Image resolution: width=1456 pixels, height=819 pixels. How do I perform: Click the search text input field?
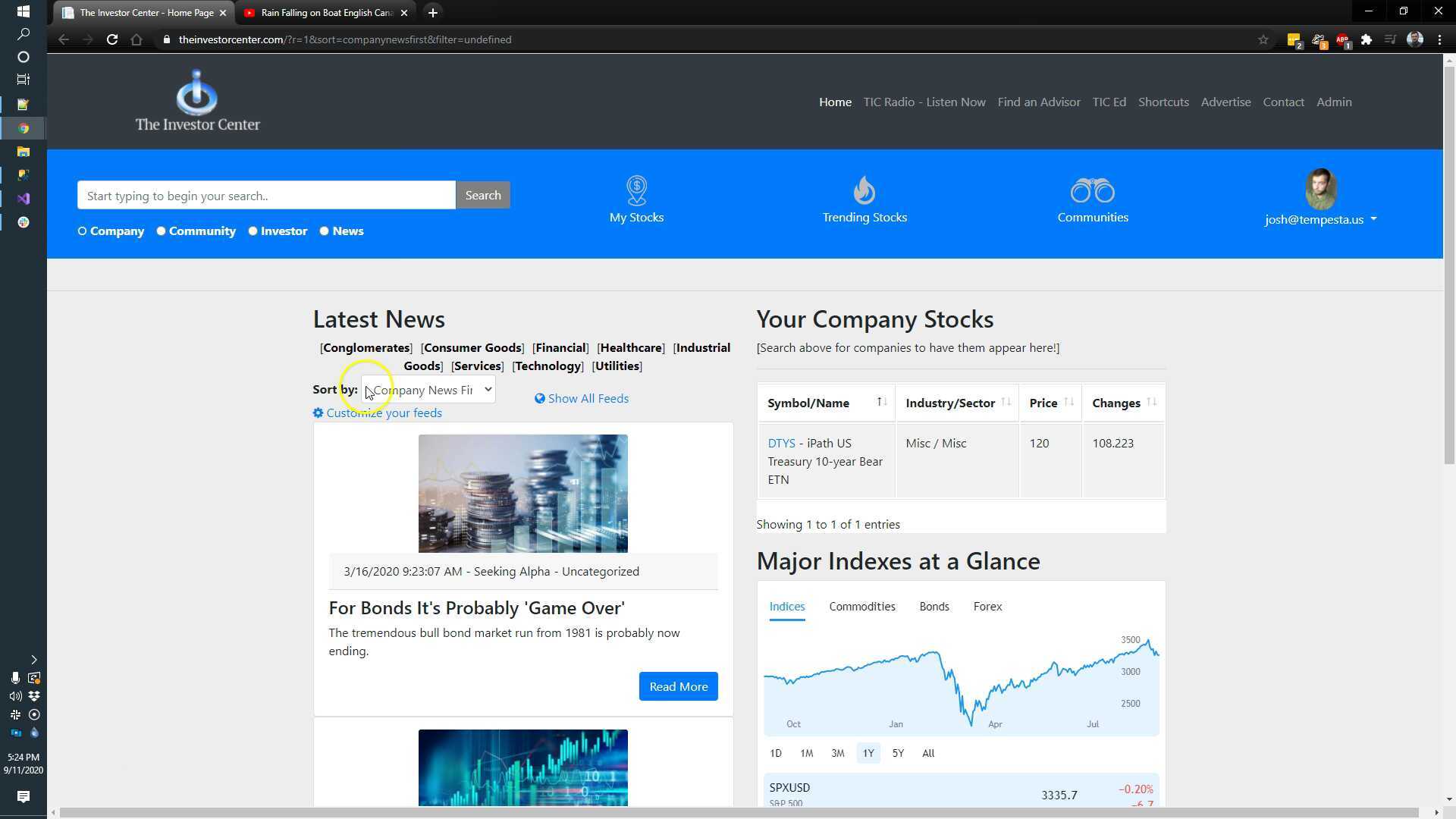(265, 195)
